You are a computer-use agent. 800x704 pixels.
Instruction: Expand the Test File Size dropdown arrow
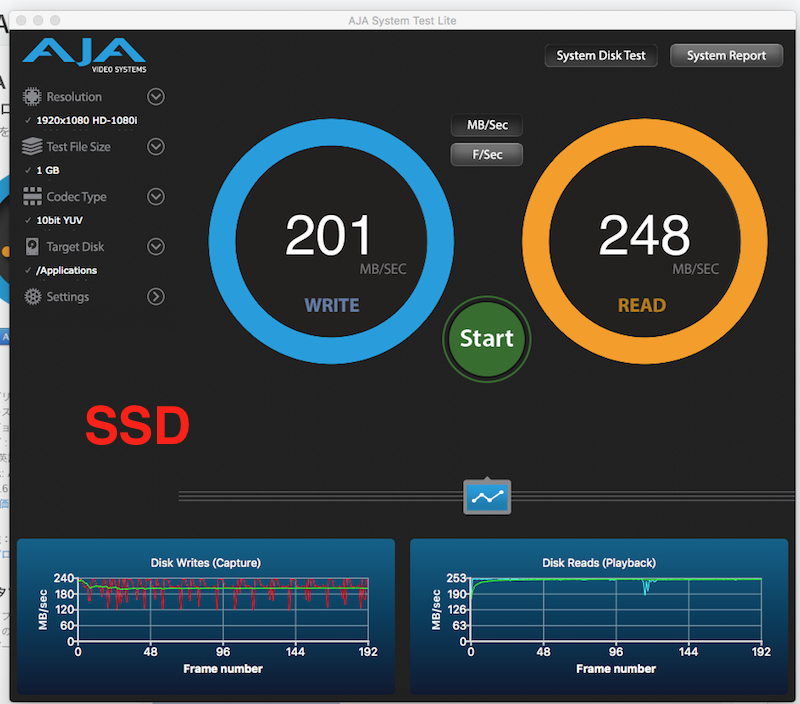(x=156, y=147)
